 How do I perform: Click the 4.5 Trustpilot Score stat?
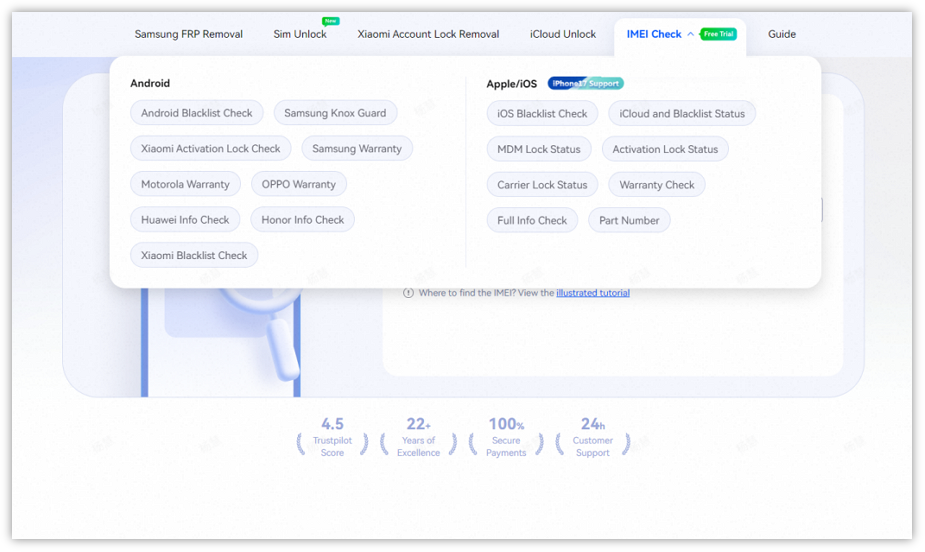pyautogui.click(x=332, y=438)
